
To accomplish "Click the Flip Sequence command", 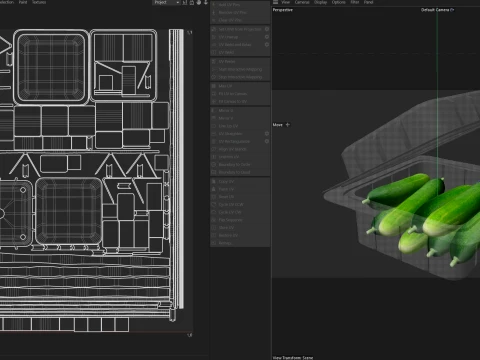I will tap(240, 220).
